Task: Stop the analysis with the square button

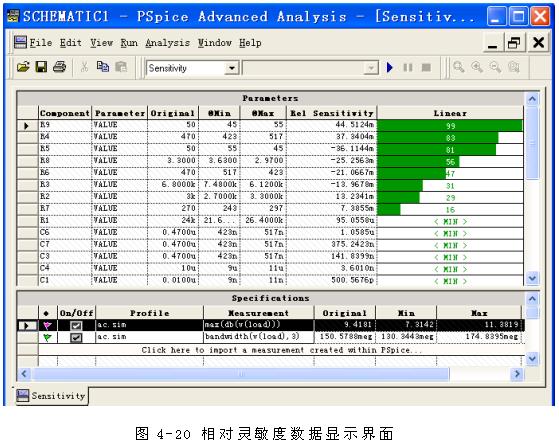Action: pyautogui.click(x=426, y=67)
